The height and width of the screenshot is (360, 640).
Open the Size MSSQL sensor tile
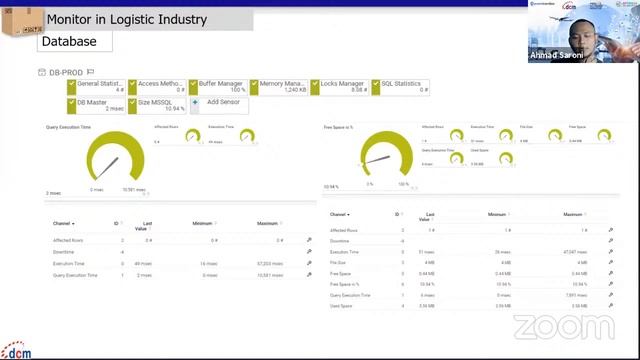pos(157,106)
